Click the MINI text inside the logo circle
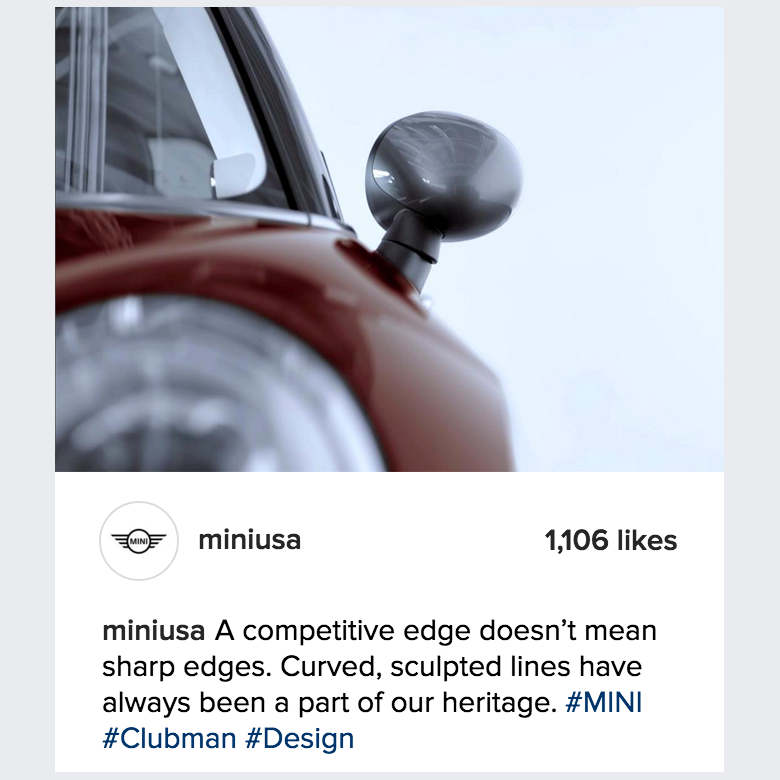This screenshot has width=780, height=780. click(x=139, y=541)
